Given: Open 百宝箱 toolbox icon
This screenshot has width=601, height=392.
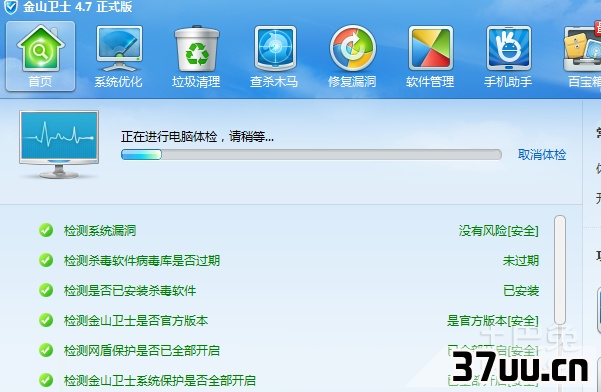Looking at the screenshot, I should 582,56.
